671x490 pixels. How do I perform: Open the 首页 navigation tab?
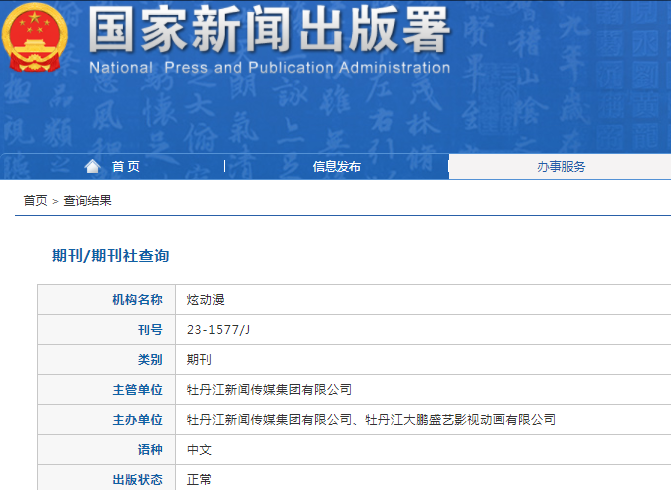(125, 166)
